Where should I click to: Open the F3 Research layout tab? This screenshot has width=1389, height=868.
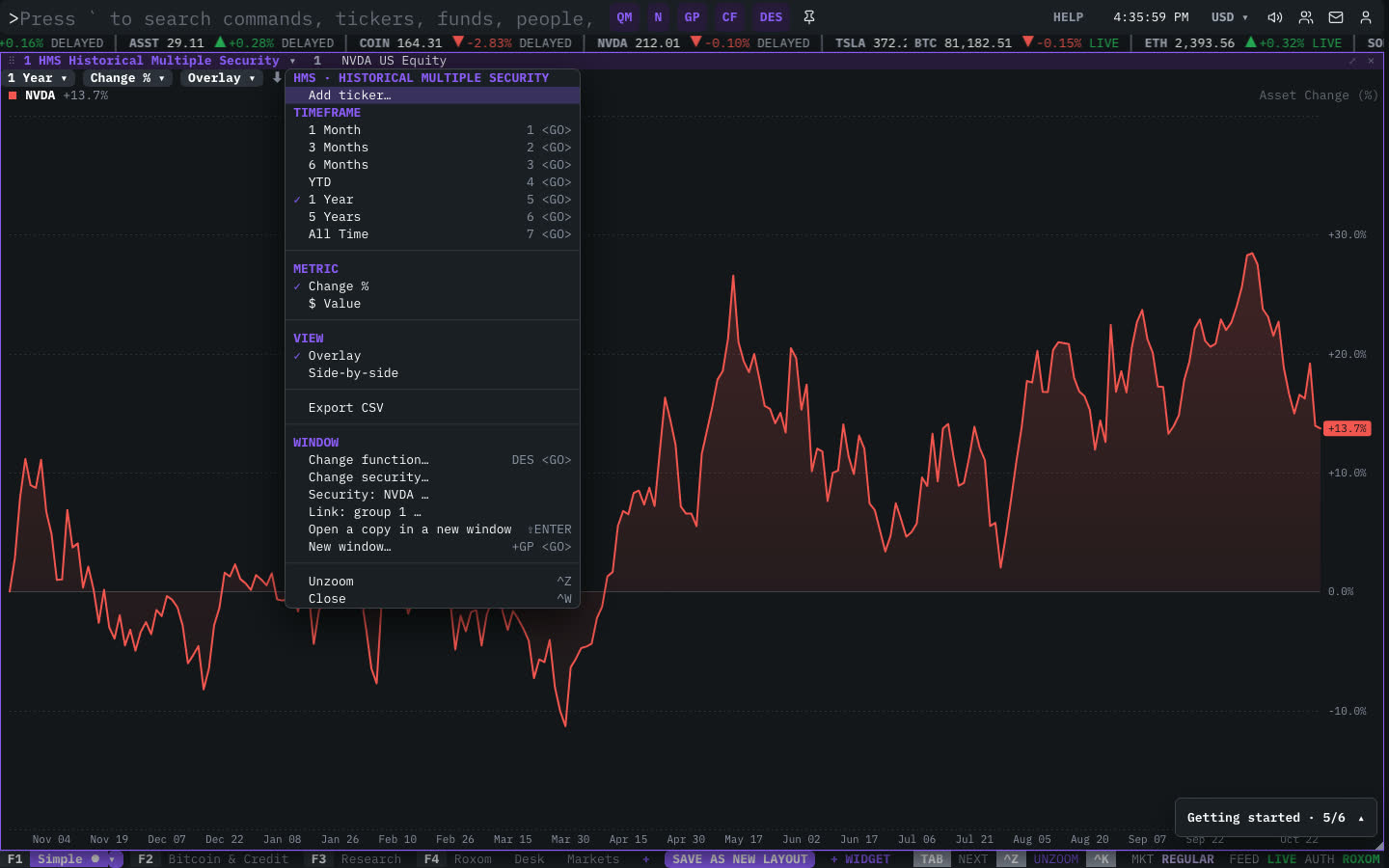tap(356, 859)
